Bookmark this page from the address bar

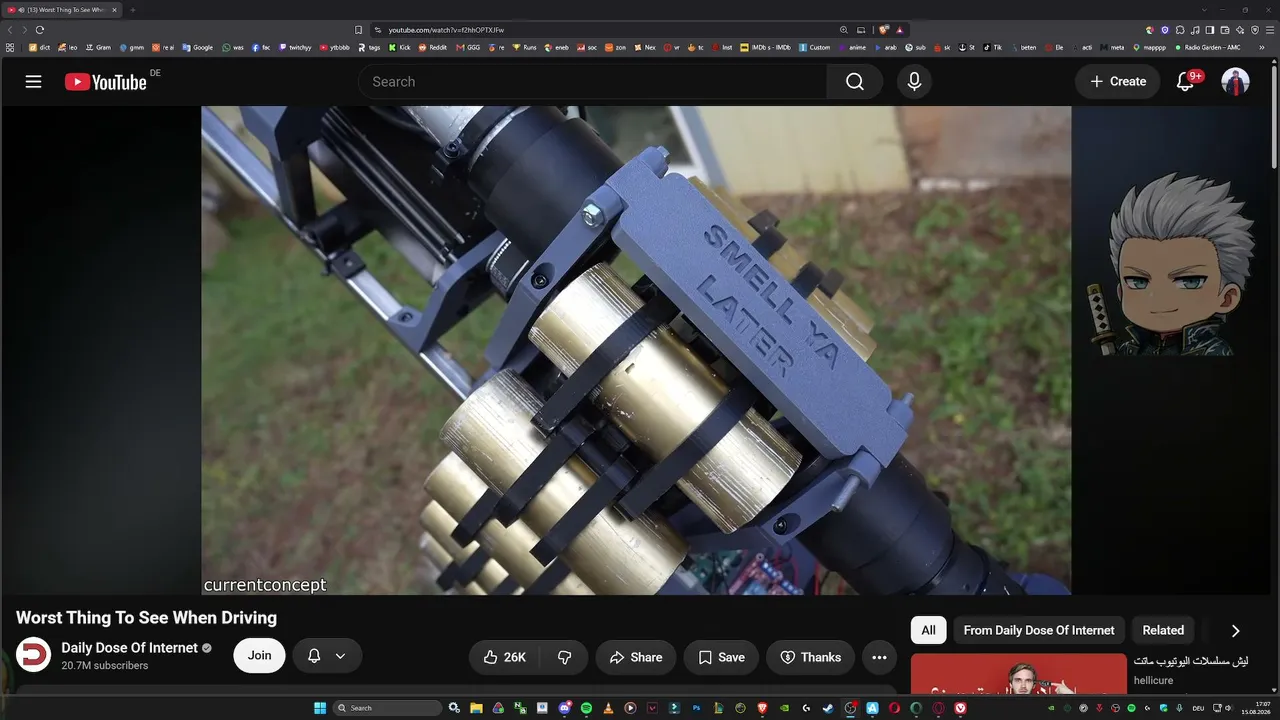[359, 30]
